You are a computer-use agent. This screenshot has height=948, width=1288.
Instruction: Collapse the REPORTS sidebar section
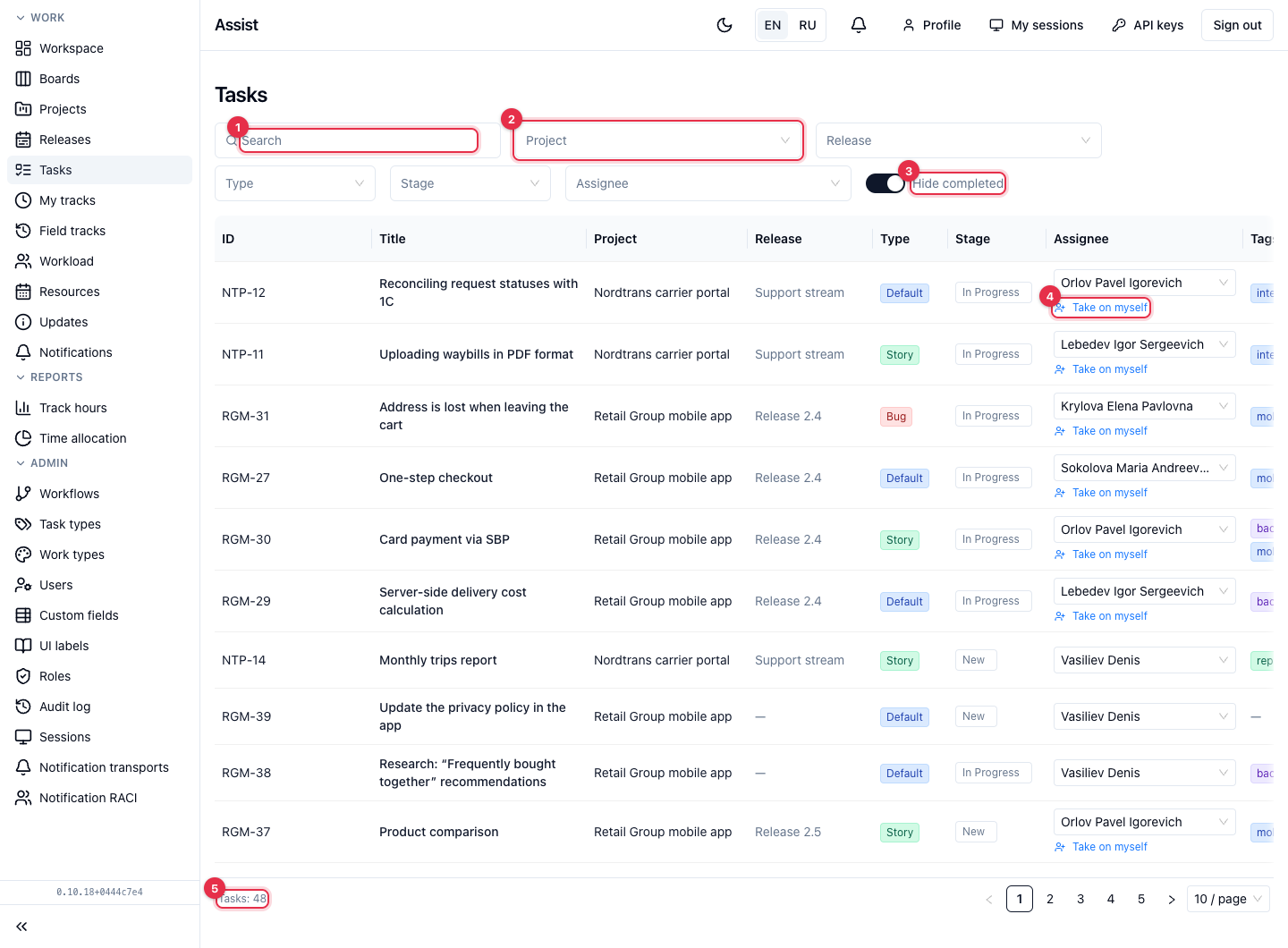click(50, 377)
